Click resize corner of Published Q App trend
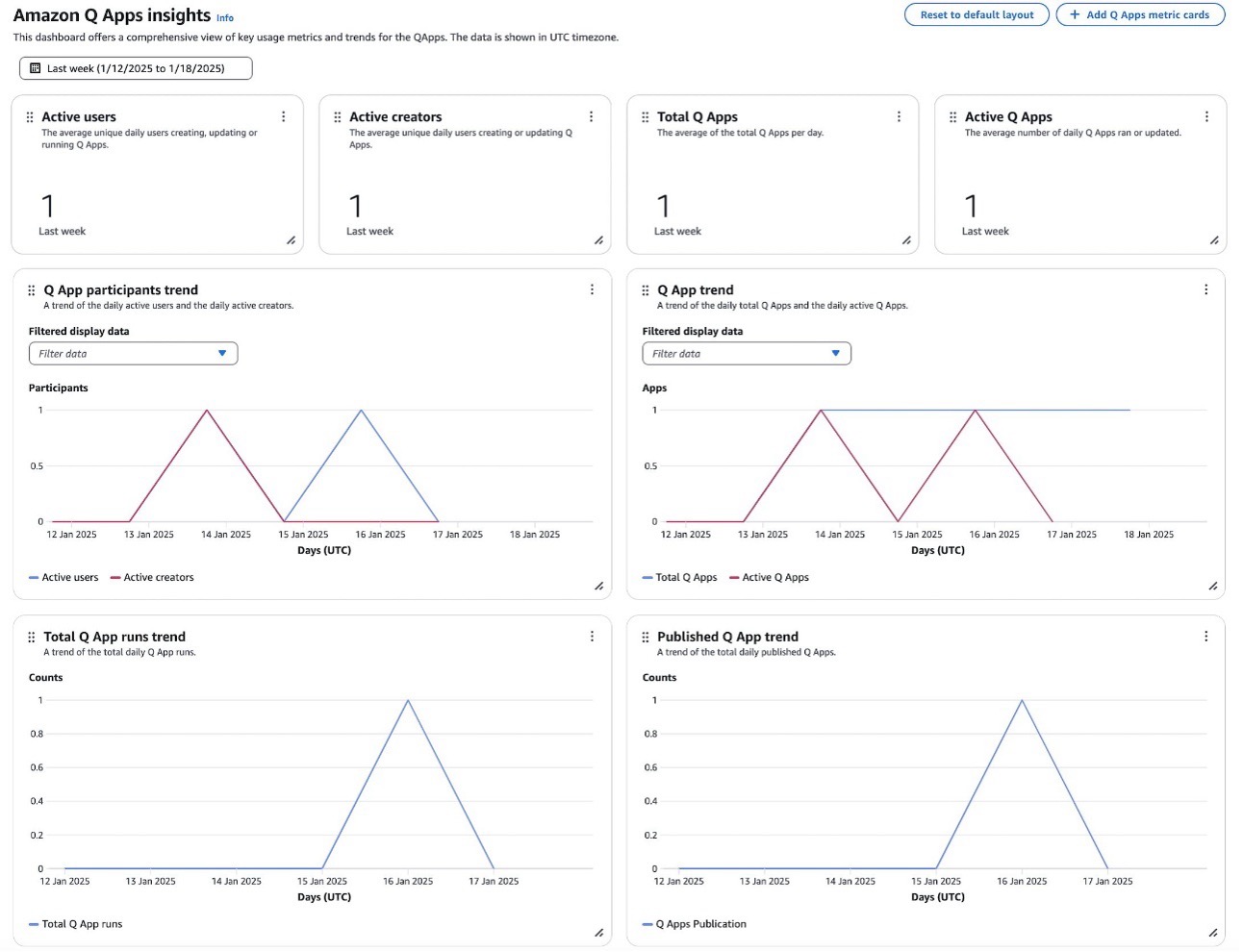Image resolution: width=1243 pixels, height=952 pixels. point(1213,933)
